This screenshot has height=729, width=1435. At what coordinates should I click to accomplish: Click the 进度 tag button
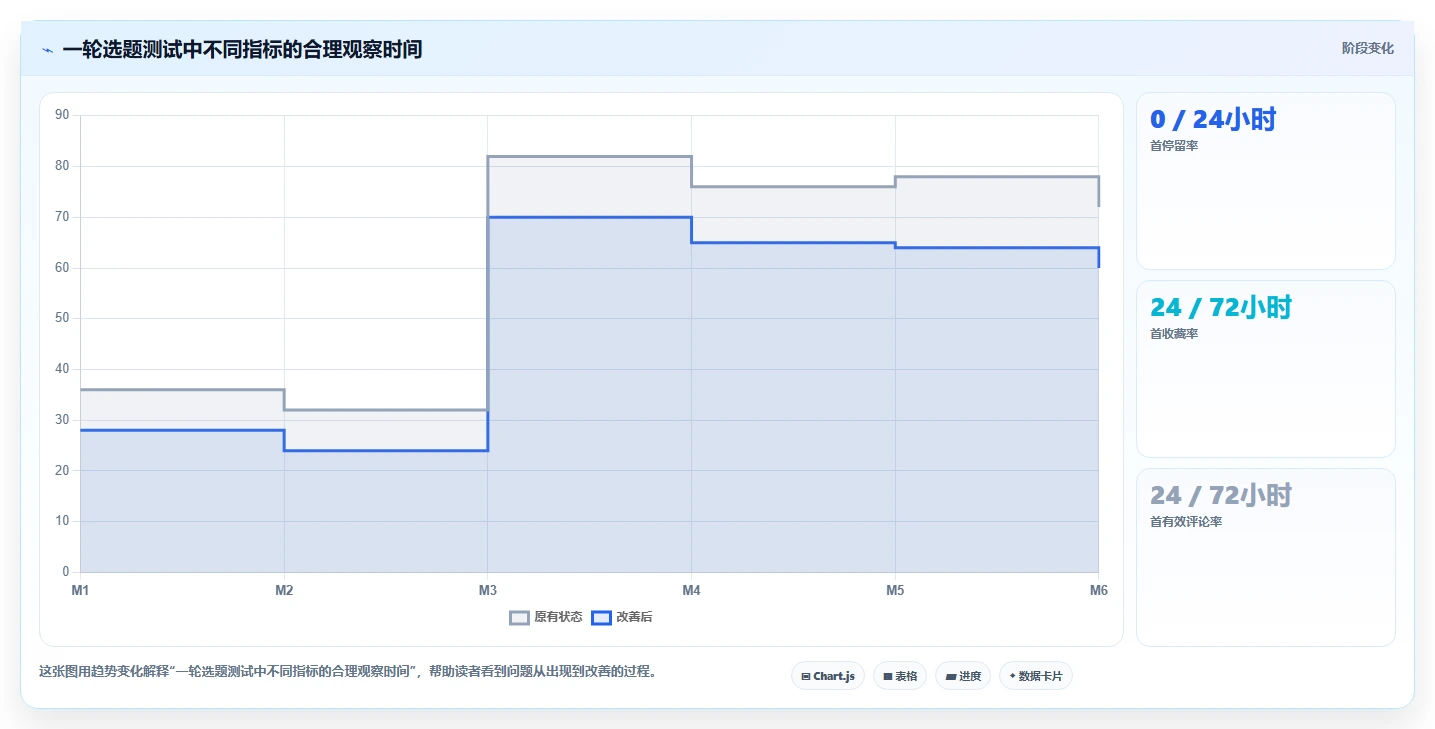[x=963, y=676]
